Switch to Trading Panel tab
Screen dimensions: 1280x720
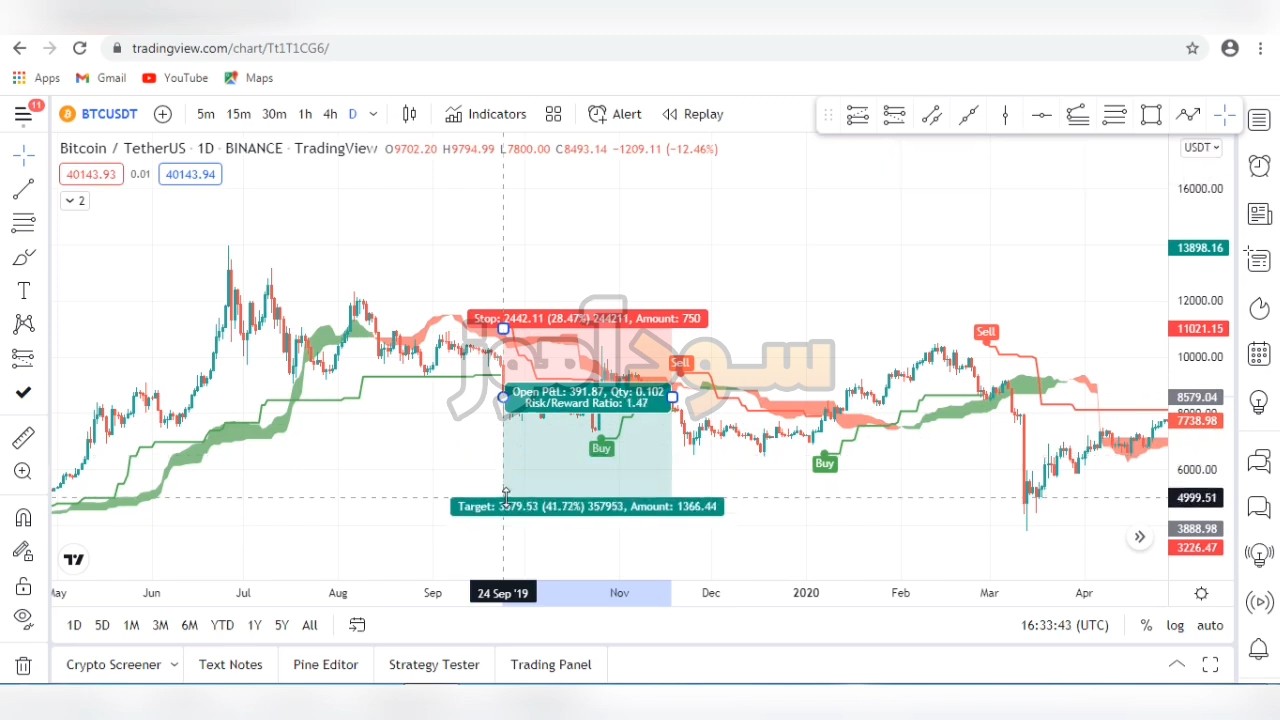pos(551,664)
